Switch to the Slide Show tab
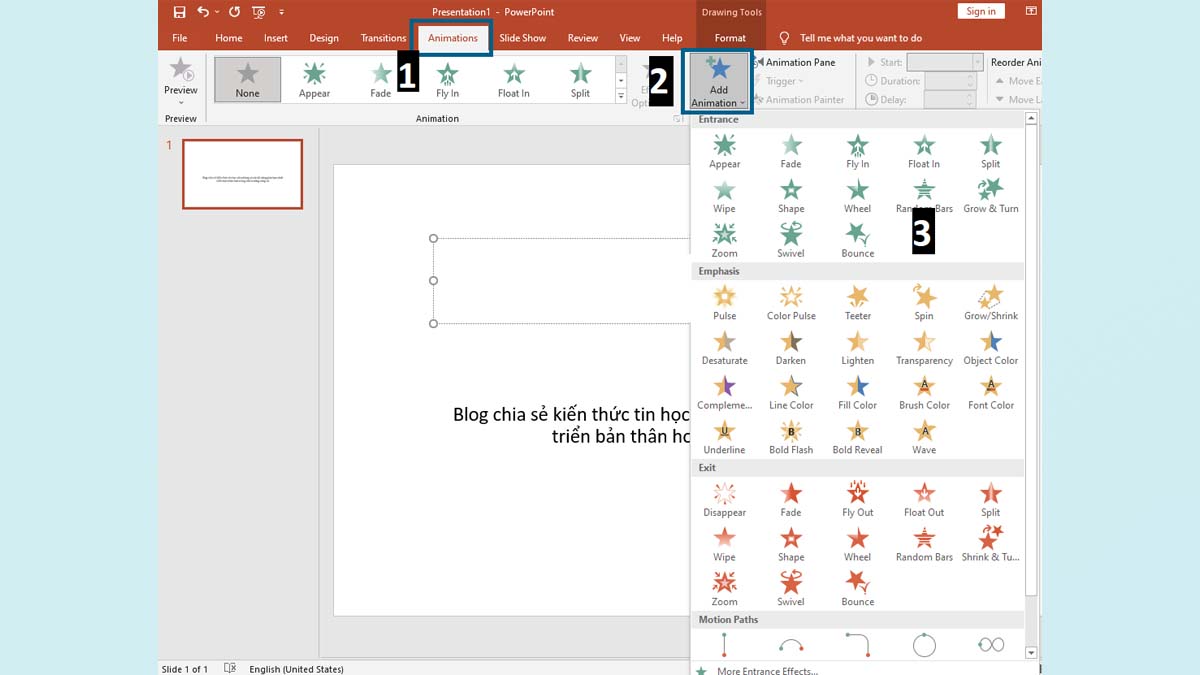The height and width of the screenshot is (675, 1200). click(522, 38)
